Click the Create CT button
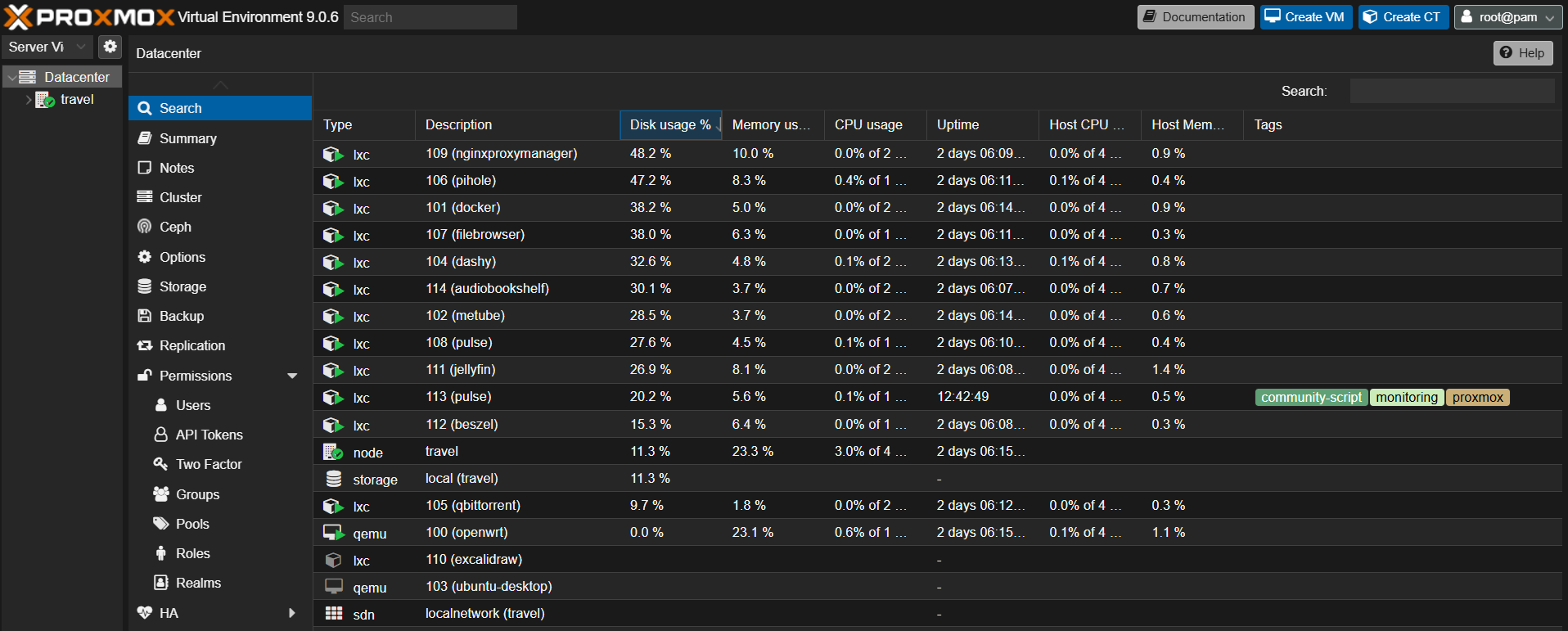Screen dimensions: 1568x631 (1403, 17)
